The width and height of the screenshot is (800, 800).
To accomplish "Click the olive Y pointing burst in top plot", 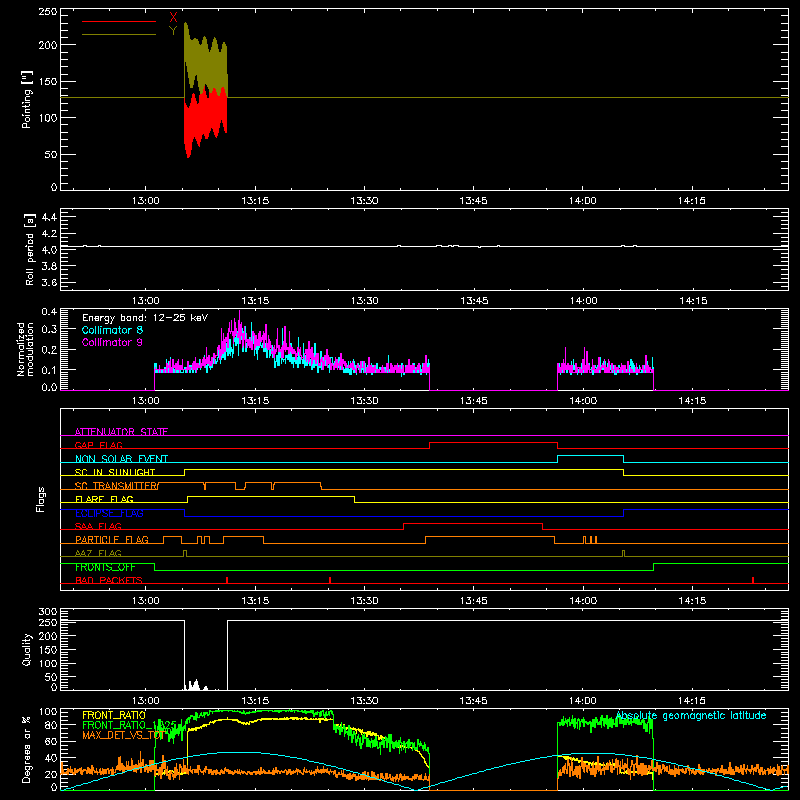I will tap(206, 59).
